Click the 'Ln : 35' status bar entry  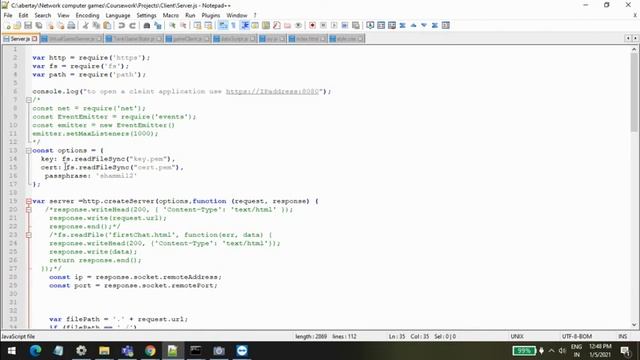coord(397,336)
